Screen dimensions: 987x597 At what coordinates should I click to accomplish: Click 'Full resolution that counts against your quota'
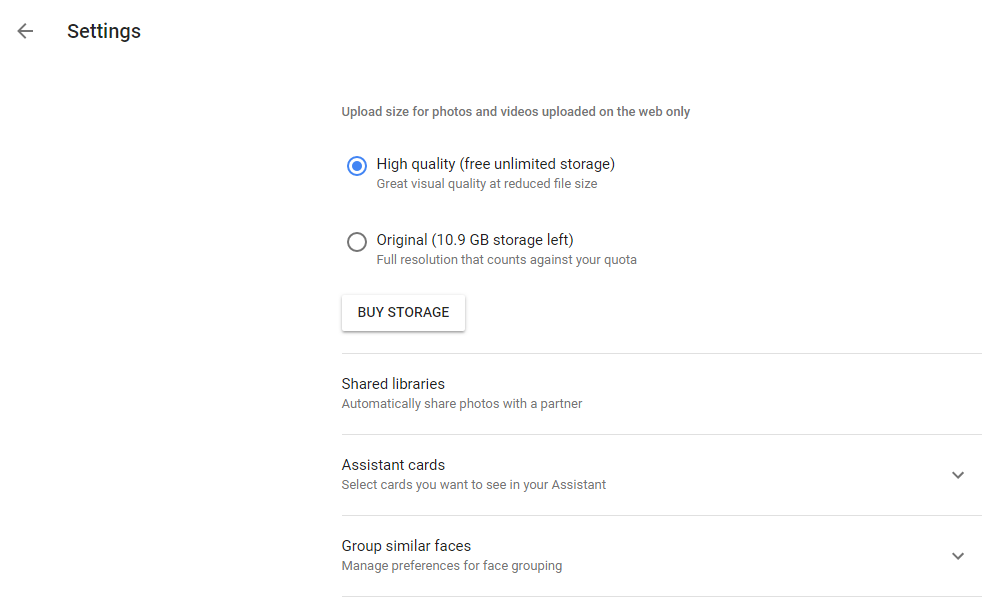click(506, 260)
